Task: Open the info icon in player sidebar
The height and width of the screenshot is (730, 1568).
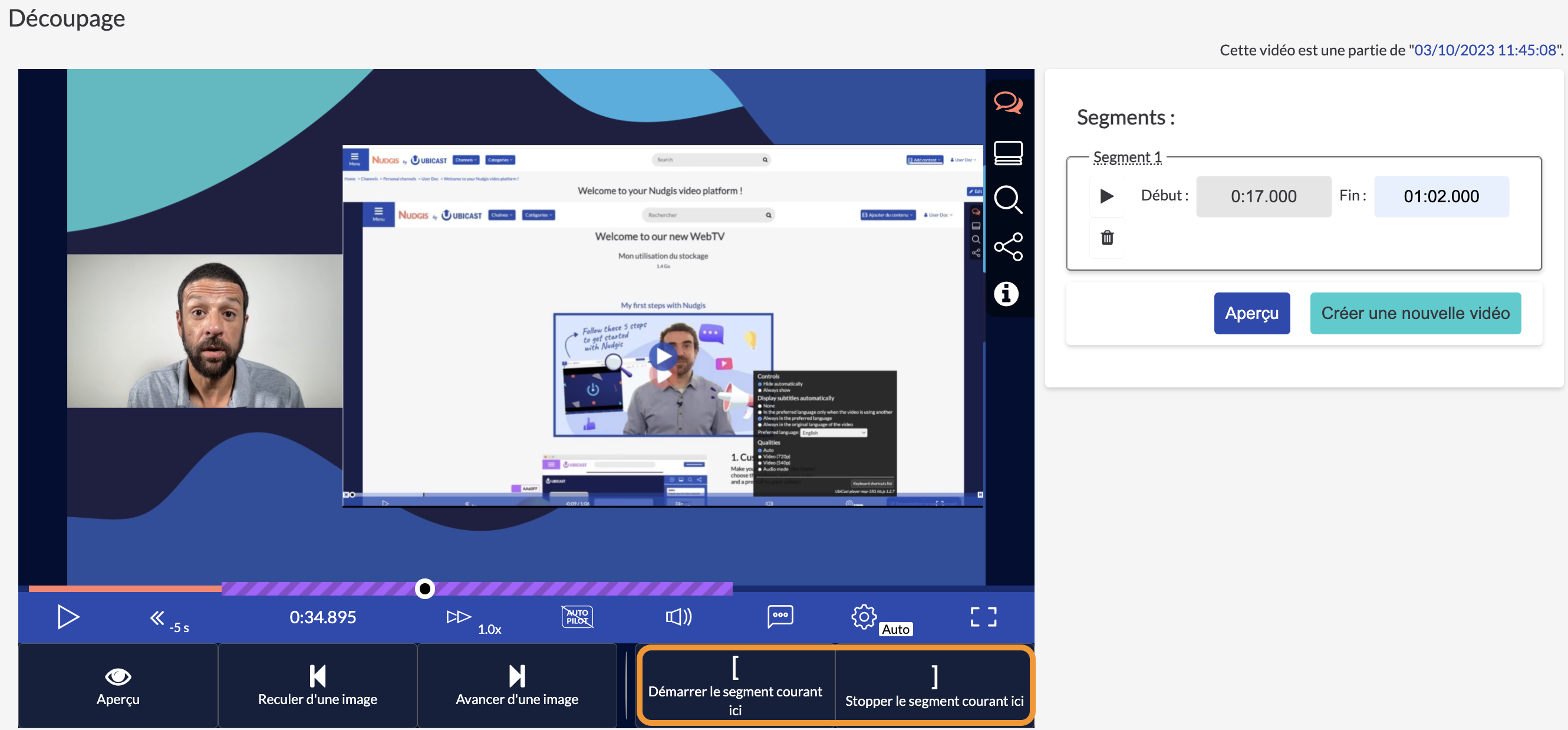Action: coord(1006,294)
